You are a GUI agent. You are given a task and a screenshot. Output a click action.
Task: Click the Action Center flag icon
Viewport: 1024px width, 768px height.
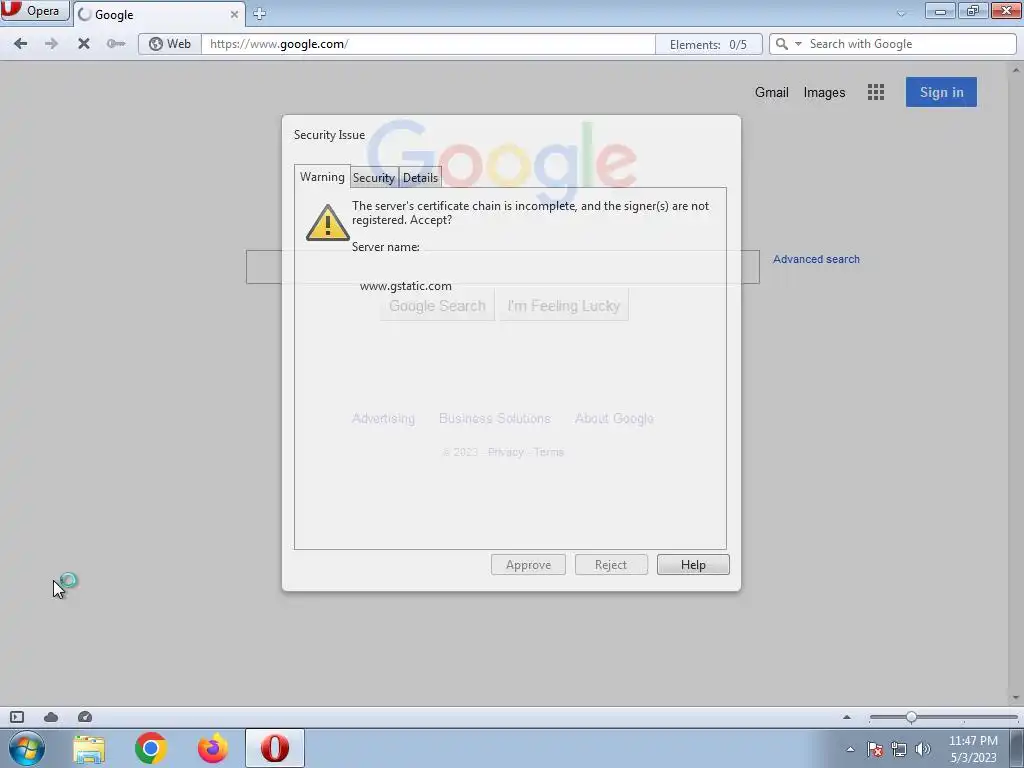(x=875, y=749)
